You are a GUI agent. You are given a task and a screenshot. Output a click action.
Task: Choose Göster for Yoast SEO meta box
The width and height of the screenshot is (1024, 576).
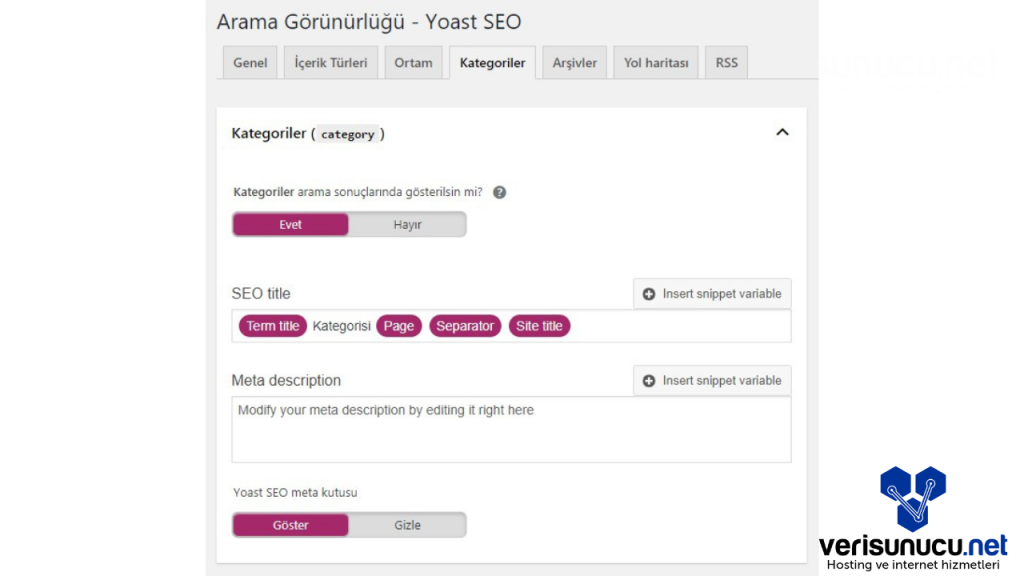click(291, 525)
